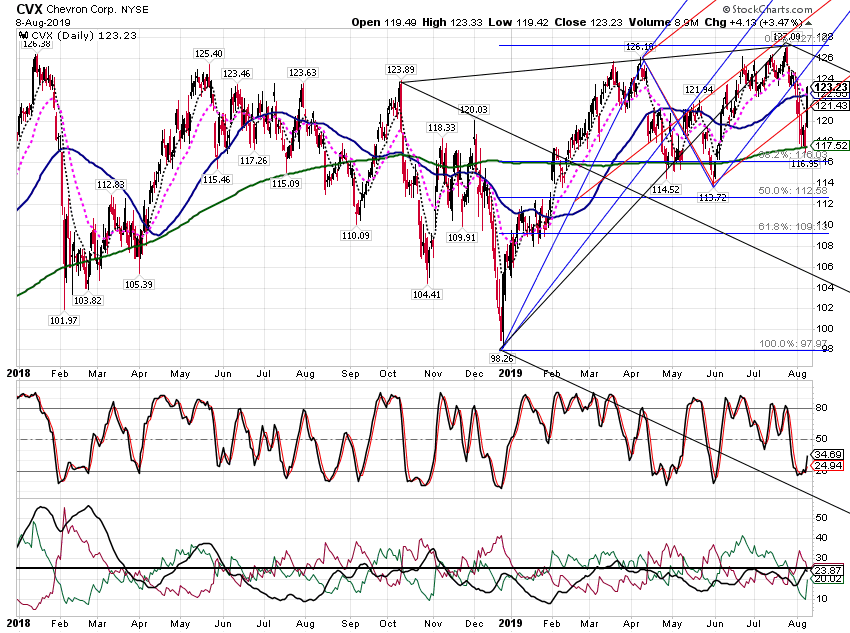Click the 123.63 peak price label

pos(302,73)
